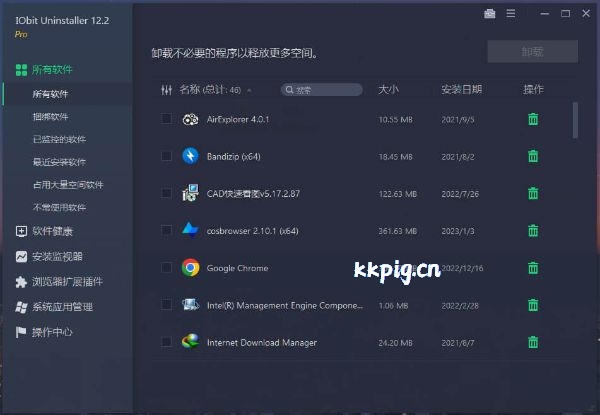
Task: Sort by the 大小 column header
Action: [x=388, y=90]
